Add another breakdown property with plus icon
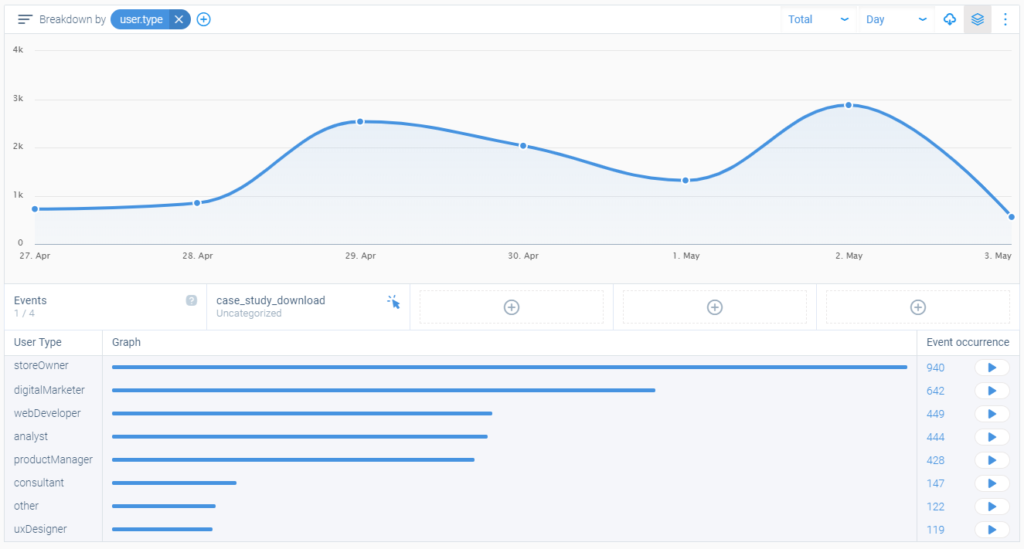 point(204,20)
